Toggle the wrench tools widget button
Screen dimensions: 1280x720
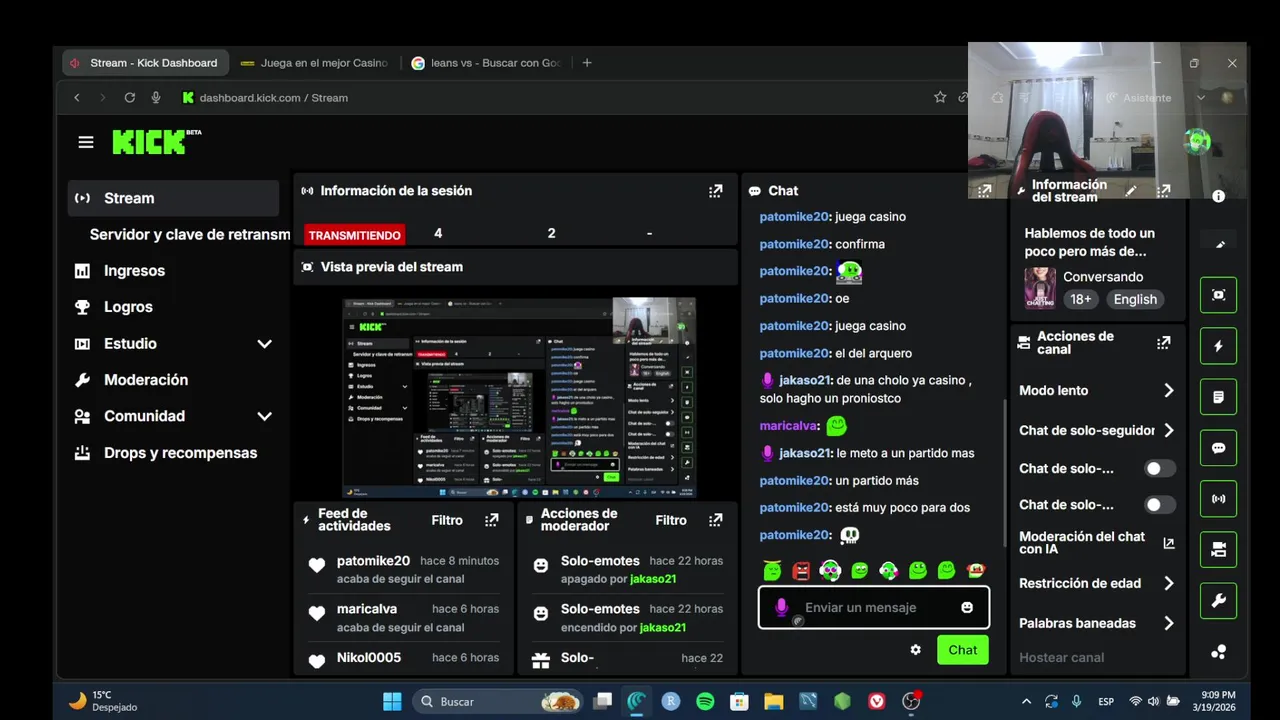click(1218, 600)
